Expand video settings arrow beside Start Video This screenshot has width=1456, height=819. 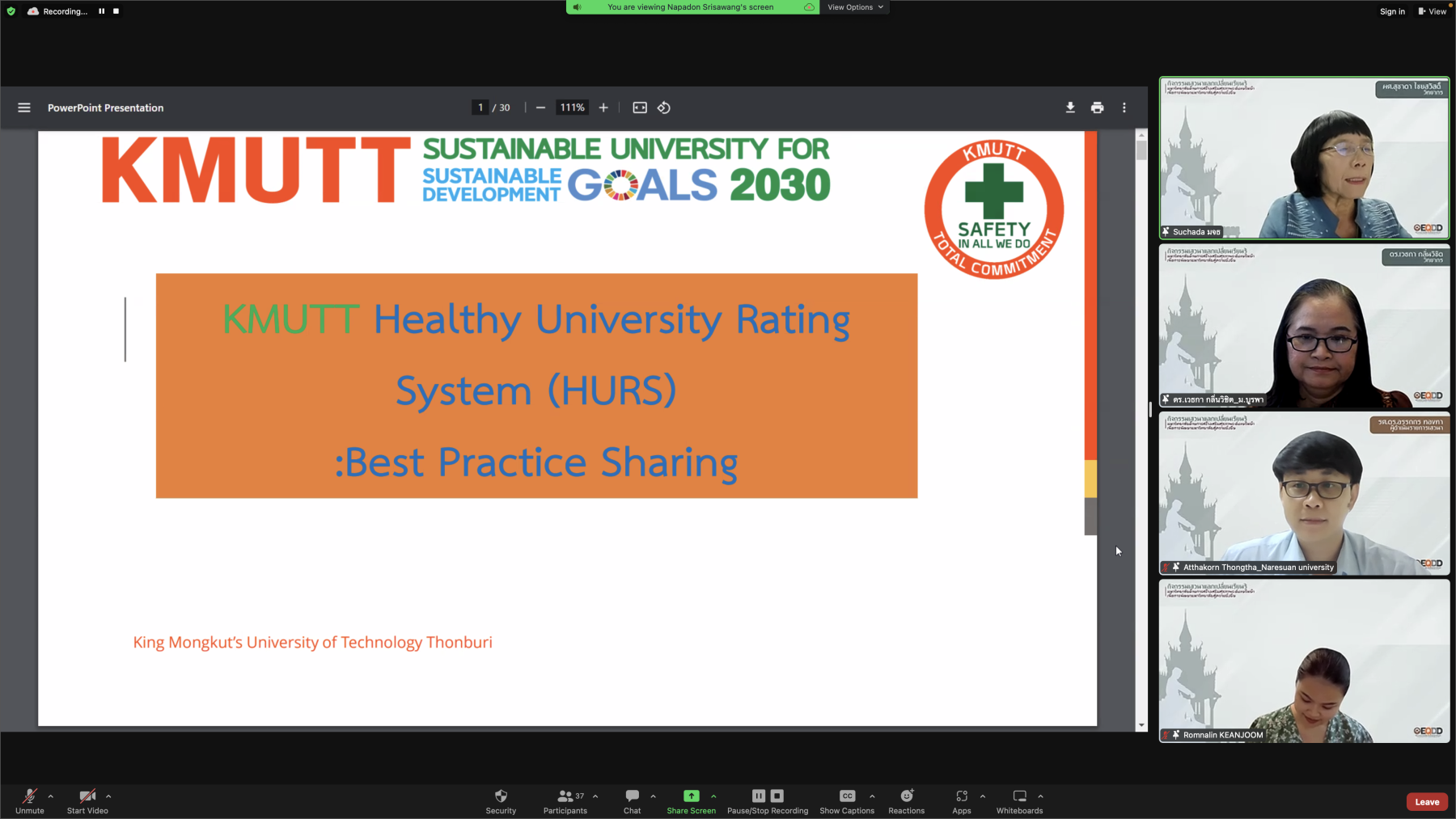tap(108, 796)
